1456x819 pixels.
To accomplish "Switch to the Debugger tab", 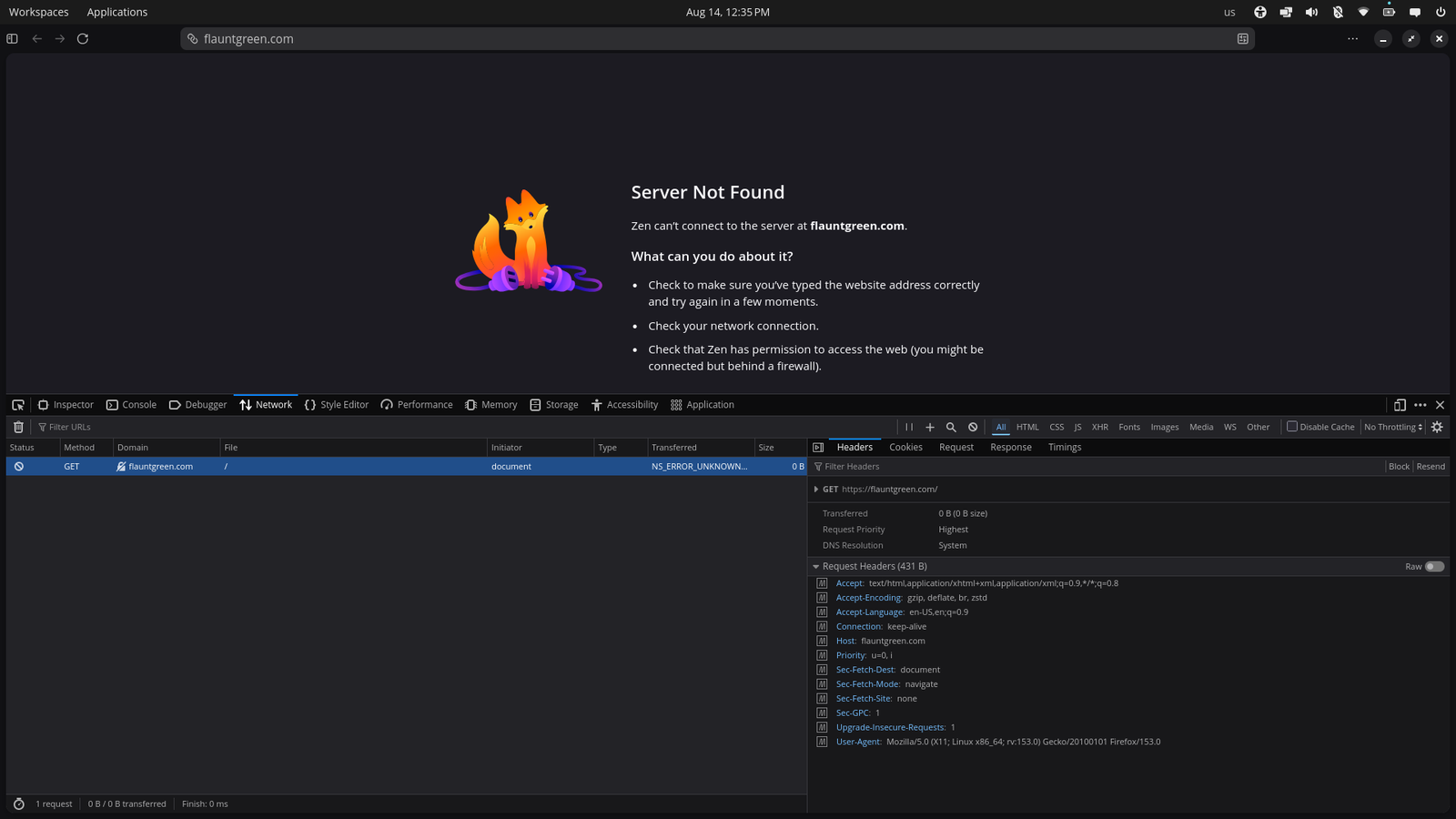I will click(x=197, y=405).
